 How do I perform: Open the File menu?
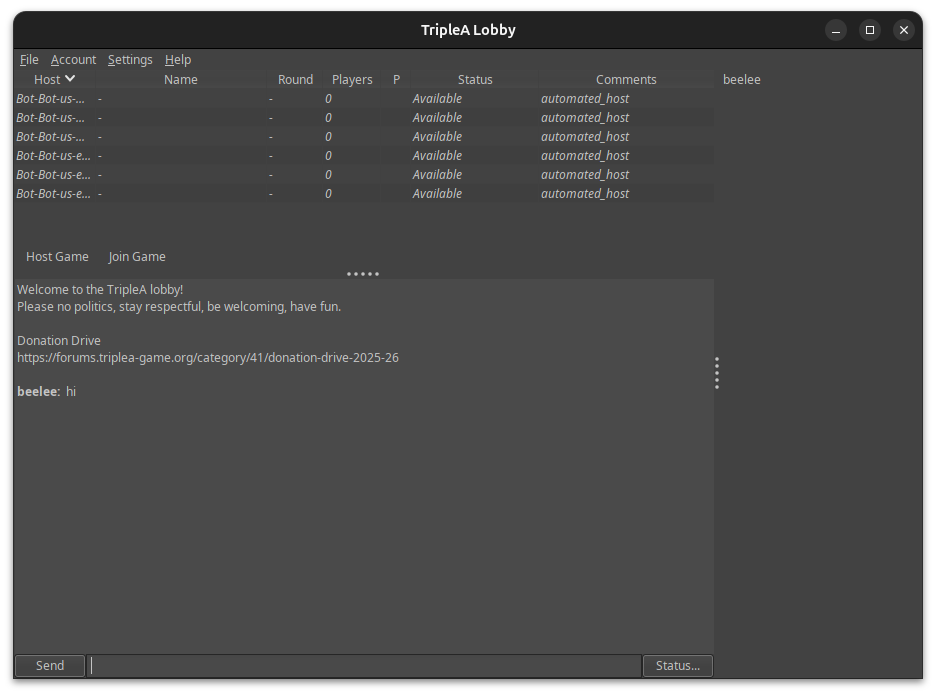[29, 60]
